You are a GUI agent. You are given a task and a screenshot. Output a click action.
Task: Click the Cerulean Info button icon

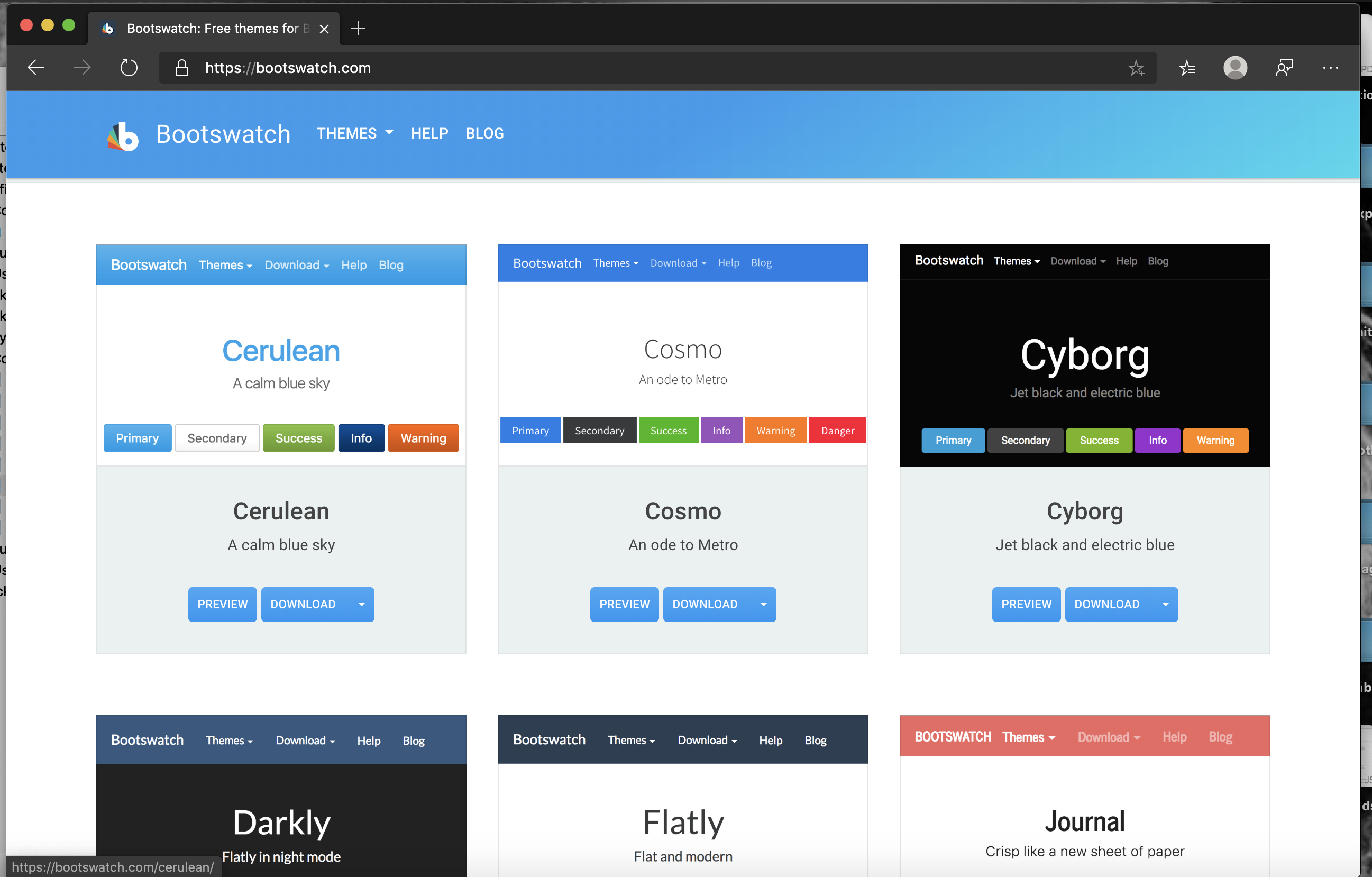point(360,438)
